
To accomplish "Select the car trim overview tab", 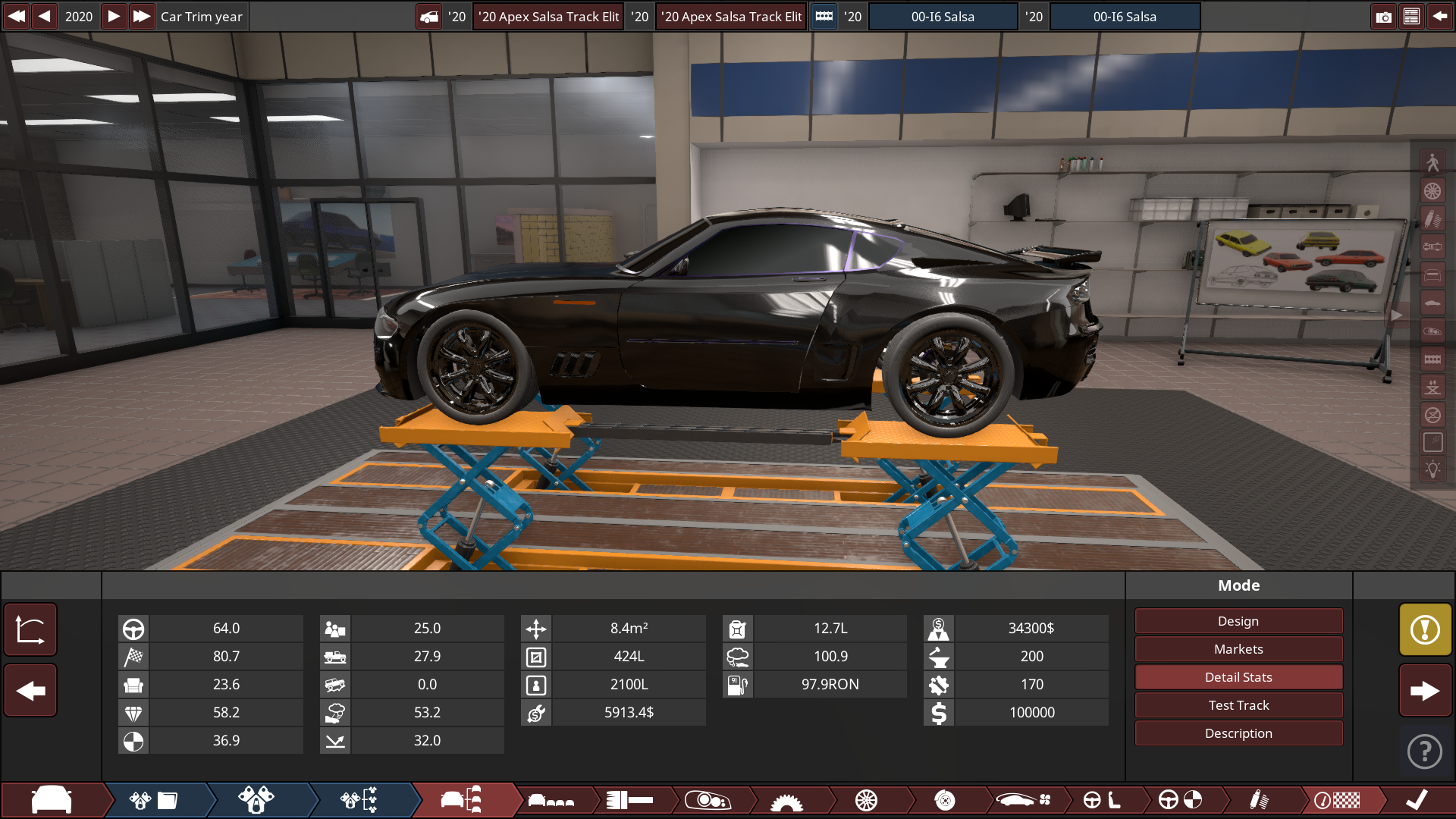I will (x=463, y=800).
